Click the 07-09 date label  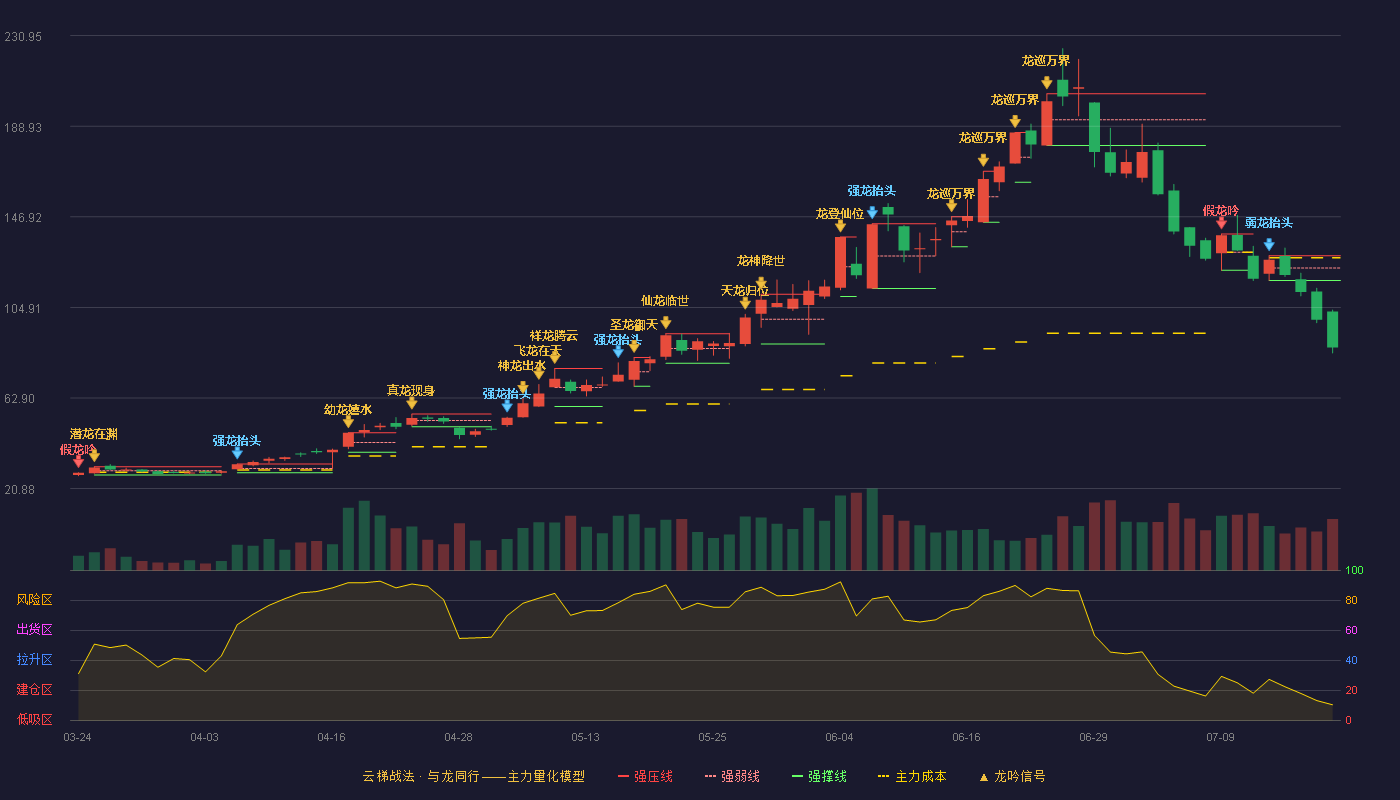coord(1220,737)
